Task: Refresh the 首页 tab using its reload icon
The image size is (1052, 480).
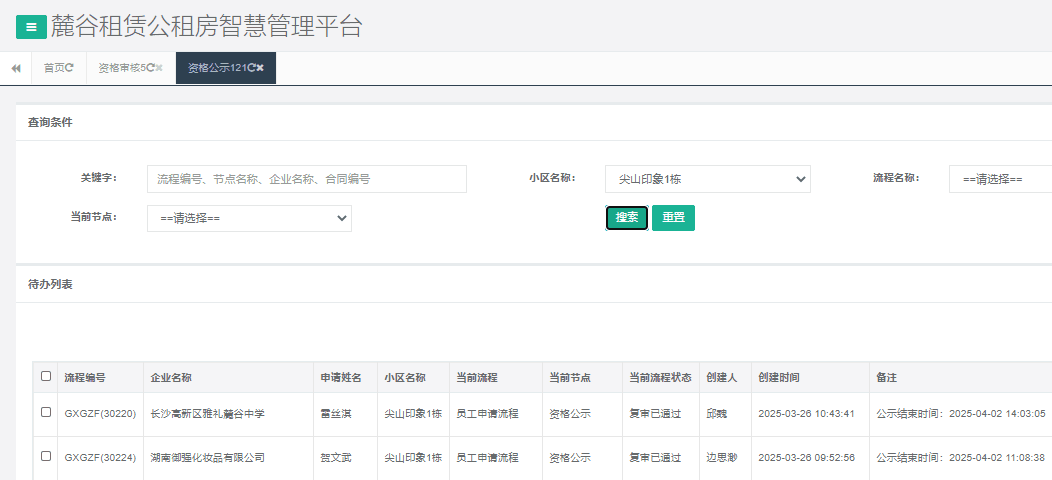Action: 69,68
